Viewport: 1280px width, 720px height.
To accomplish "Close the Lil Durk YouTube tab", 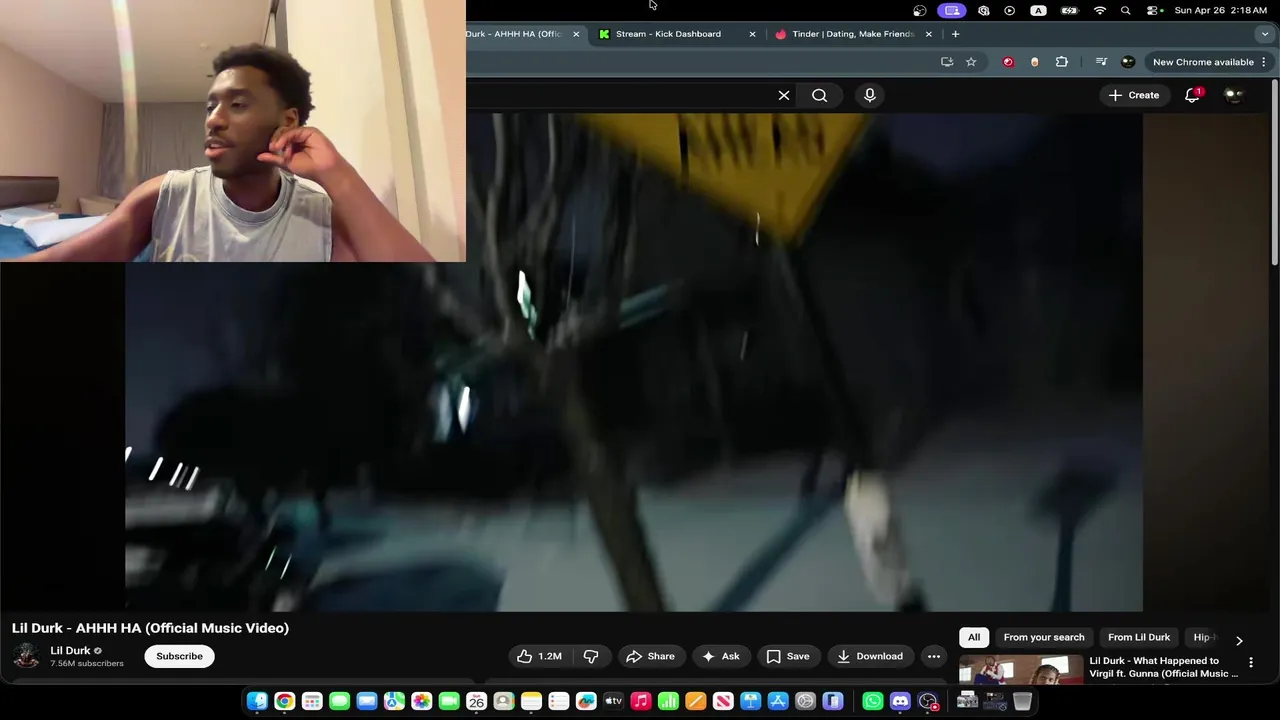I will [x=576, y=34].
